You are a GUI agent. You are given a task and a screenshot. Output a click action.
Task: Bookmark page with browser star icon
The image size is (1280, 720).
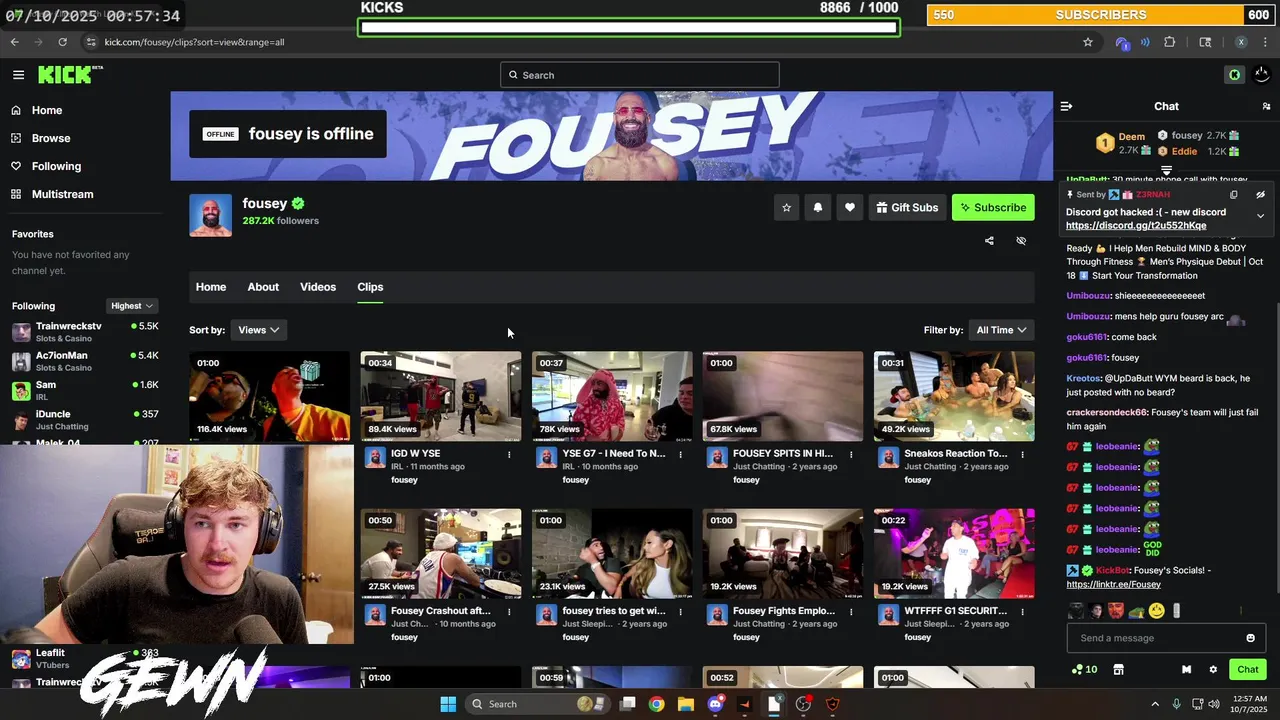[1088, 42]
